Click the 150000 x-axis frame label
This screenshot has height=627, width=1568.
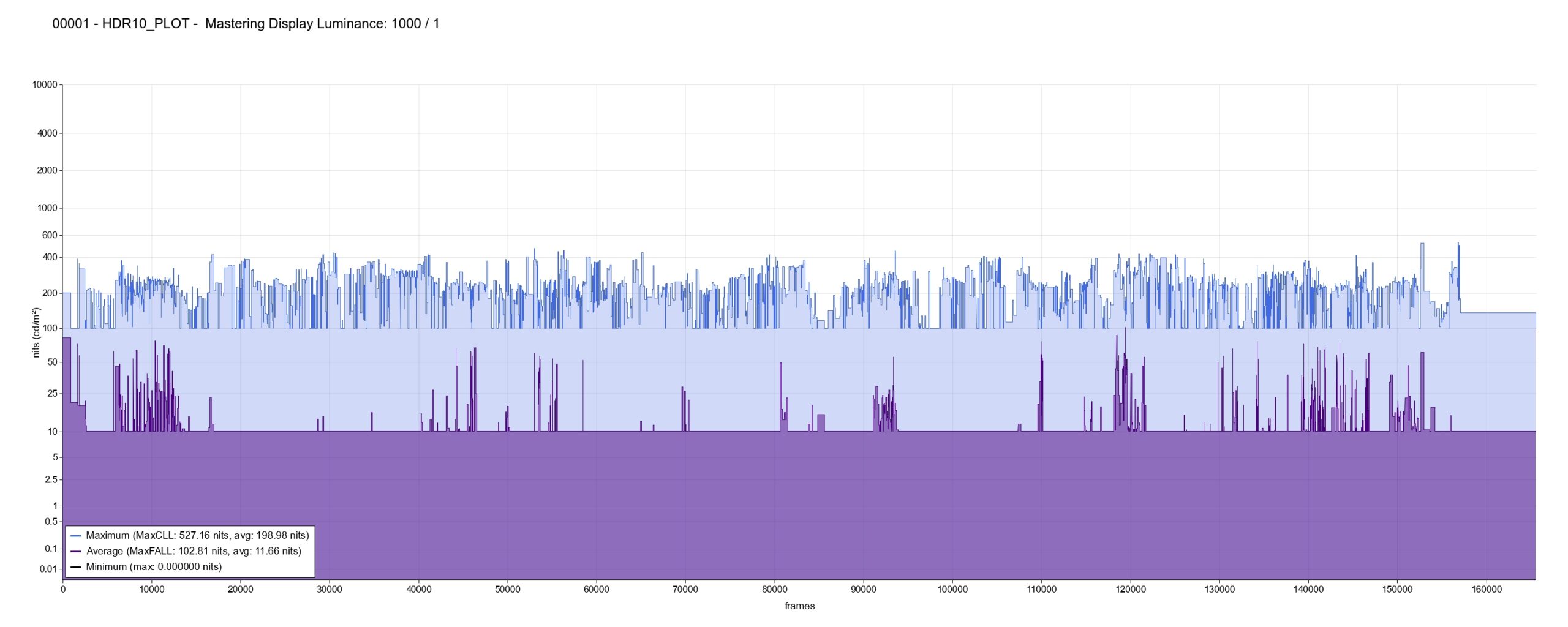tap(1397, 590)
